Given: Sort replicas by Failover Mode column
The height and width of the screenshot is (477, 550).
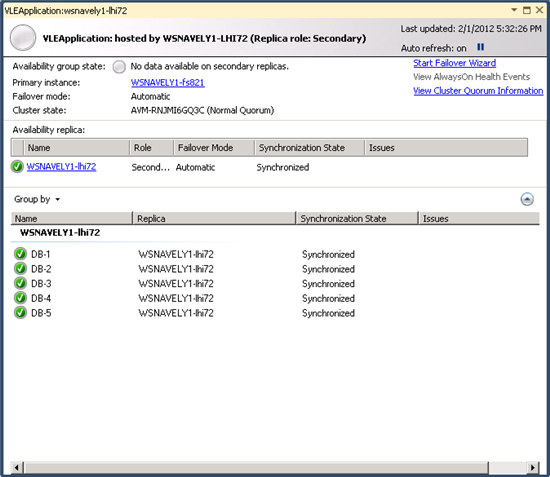Looking at the screenshot, I should 214,148.
